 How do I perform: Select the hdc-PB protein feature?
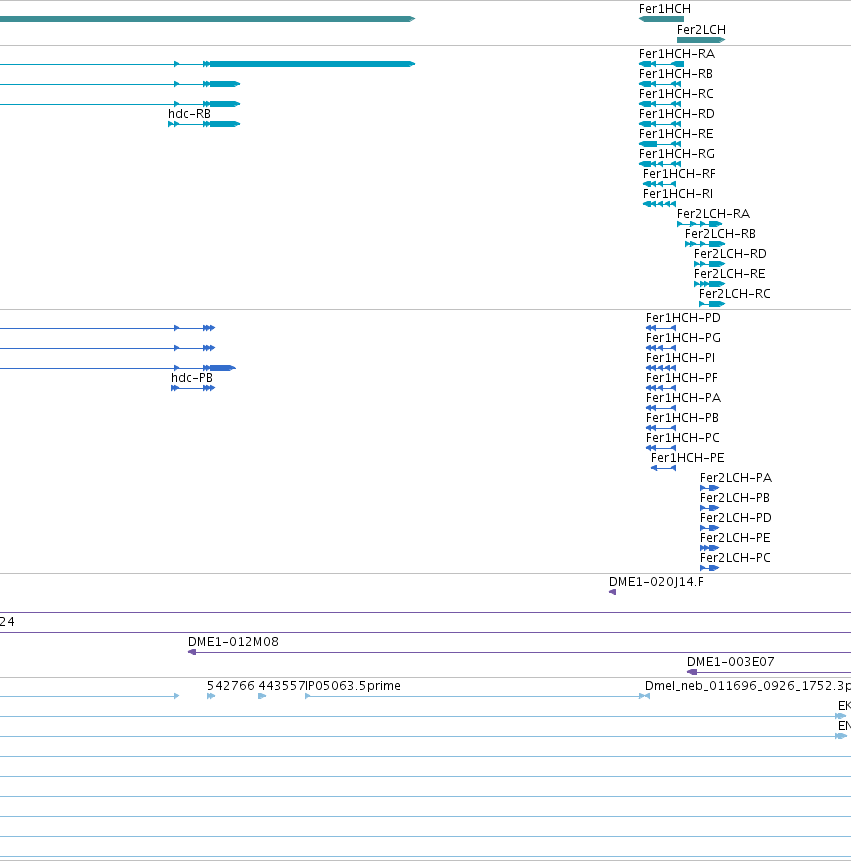[193, 388]
